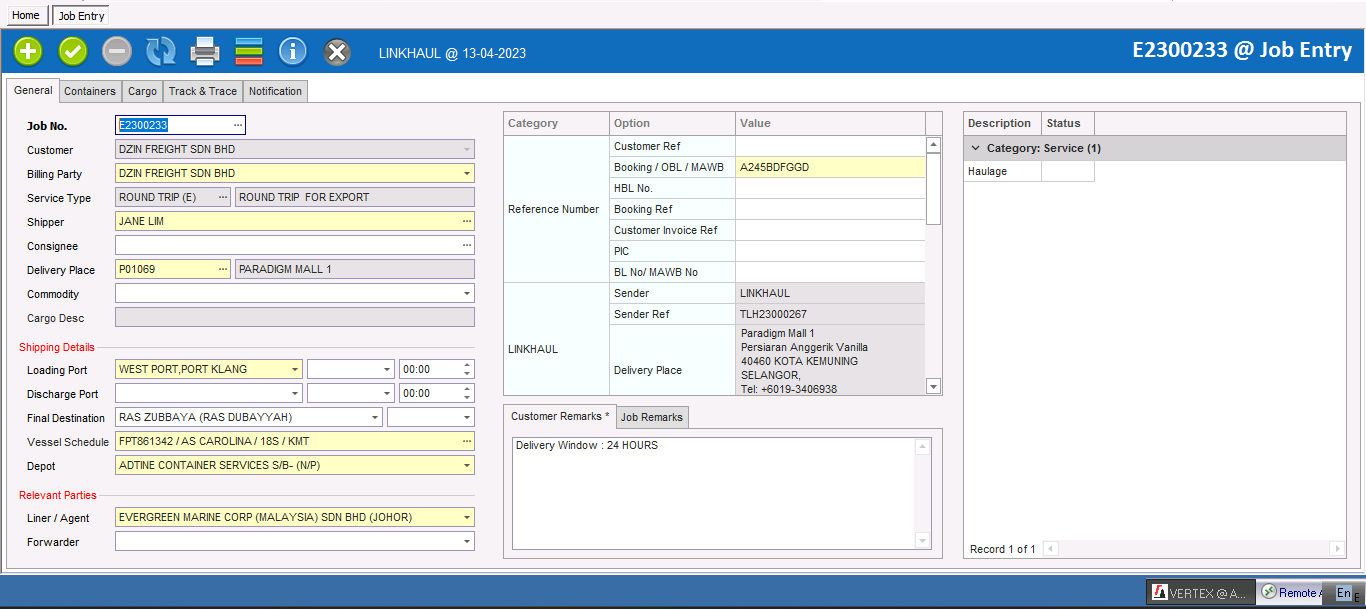Click the Print icon in toolbar
This screenshot has height=609, width=1366.
(205, 51)
